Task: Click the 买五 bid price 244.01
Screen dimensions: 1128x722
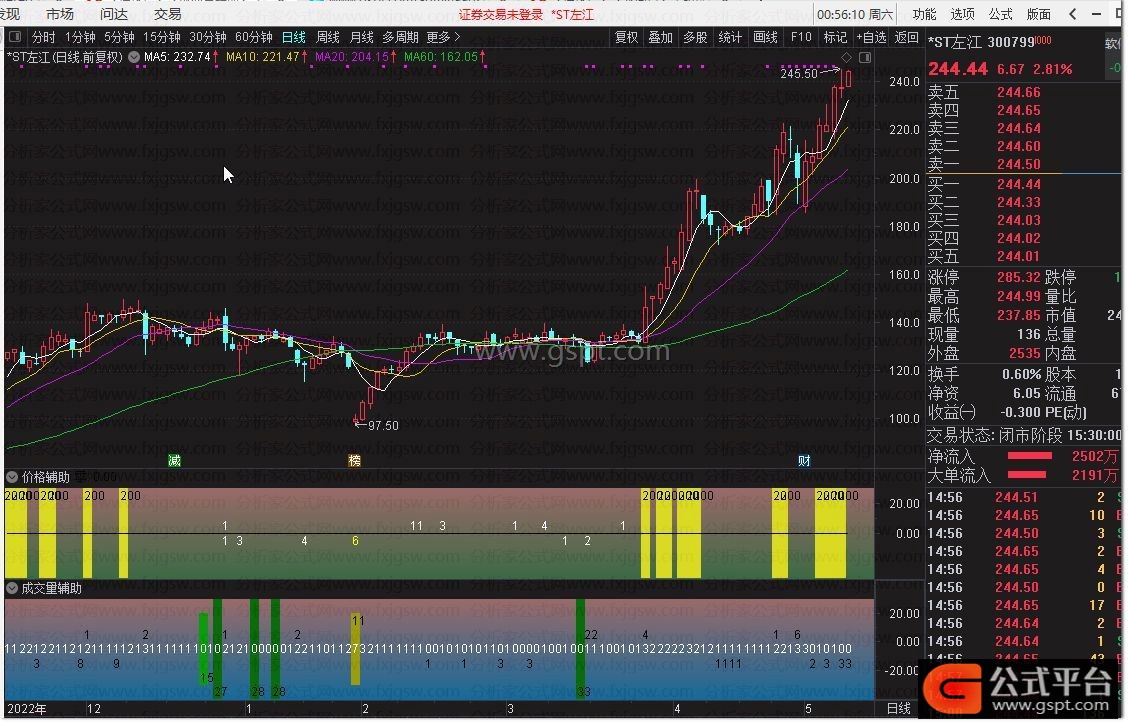Action: [x=1019, y=256]
